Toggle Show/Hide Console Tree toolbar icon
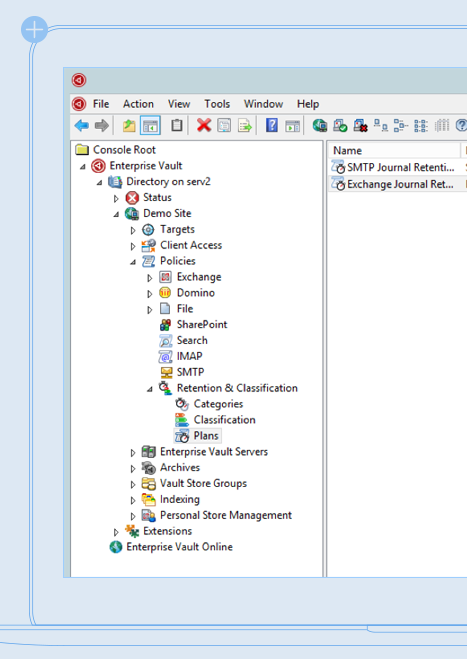The height and width of the screenshot is (659, 467). tap(150, 125)
